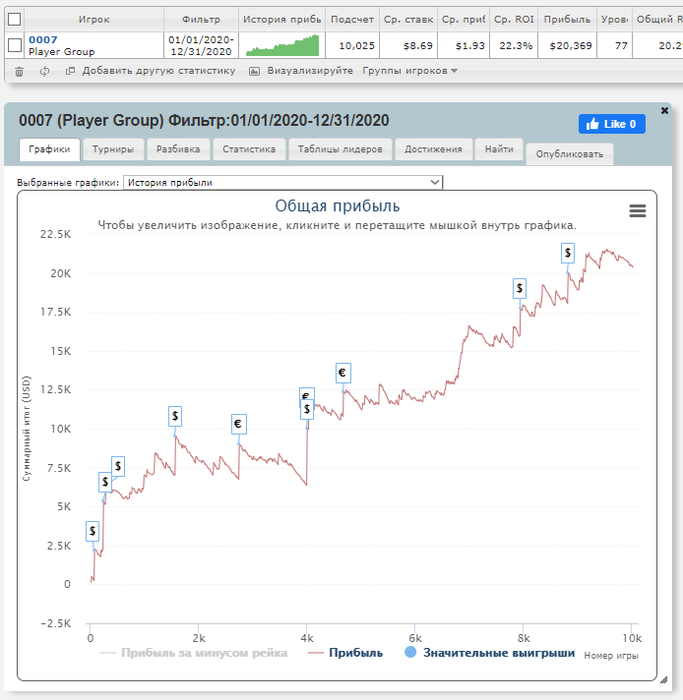This screenshot has height=700, width=683.
Task: Open the Опубликовать tab
Action: 569,154
